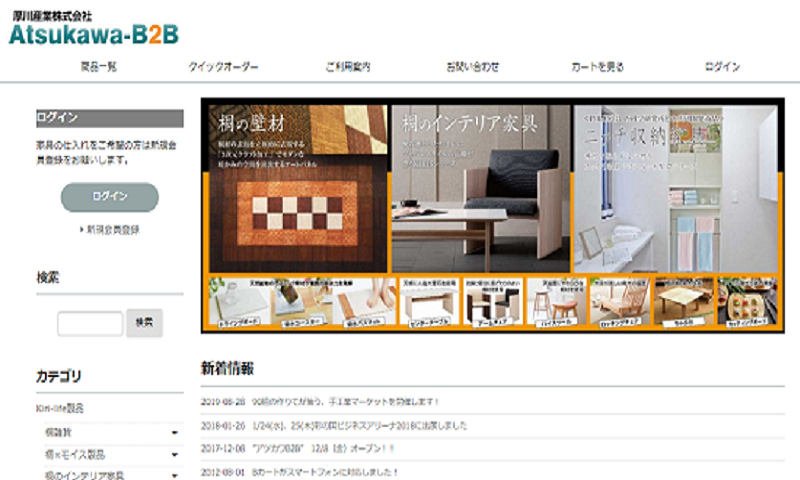Select the coaster product thumbnail with bottle

click(302, 302)
